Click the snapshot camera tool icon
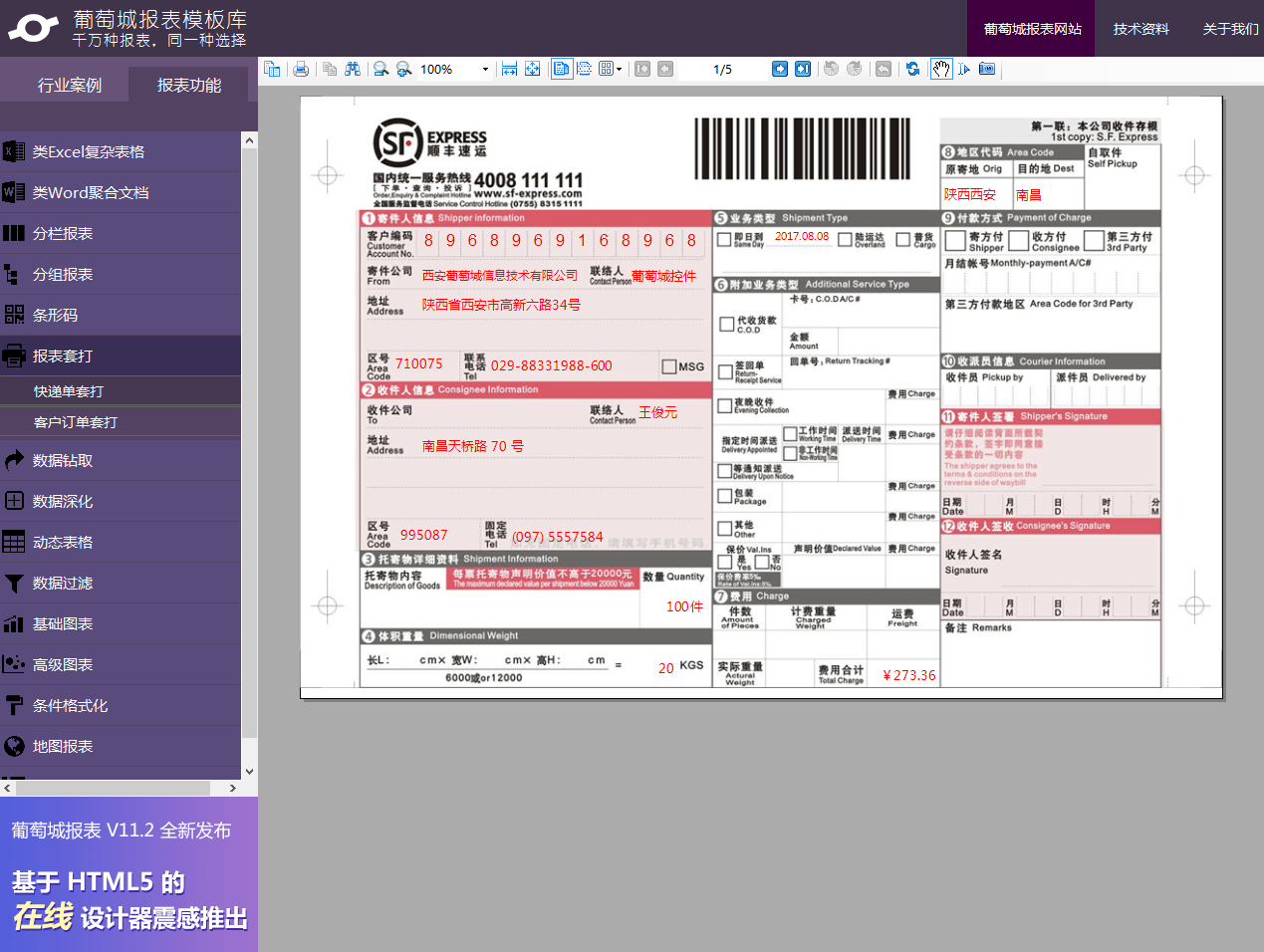The image size is (1264, 952). tap(987, 69)
